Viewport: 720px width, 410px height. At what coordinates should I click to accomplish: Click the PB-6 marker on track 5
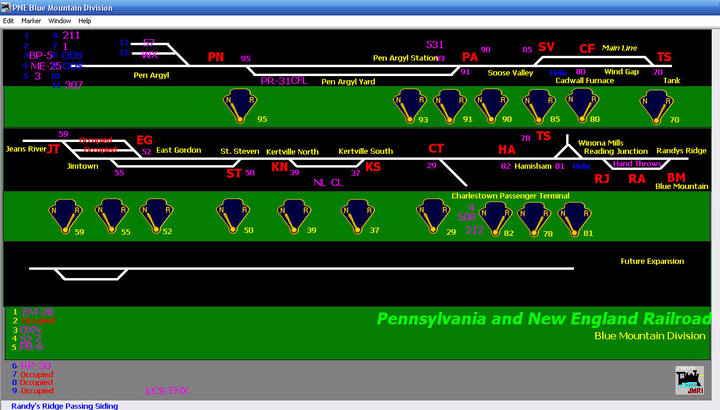[31, 347]
